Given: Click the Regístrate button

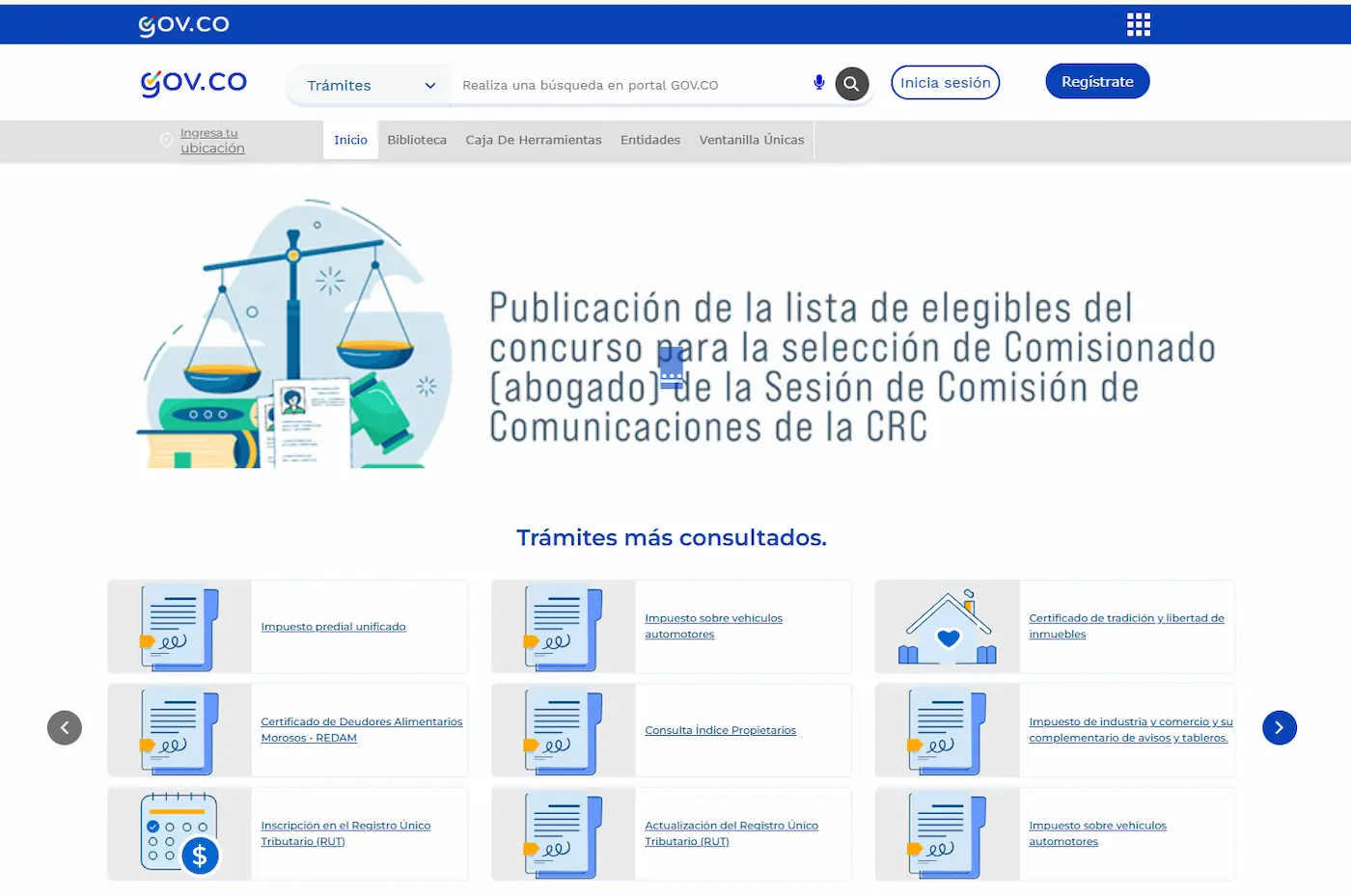Looking at the screenshot, I should click(1097, 81).
